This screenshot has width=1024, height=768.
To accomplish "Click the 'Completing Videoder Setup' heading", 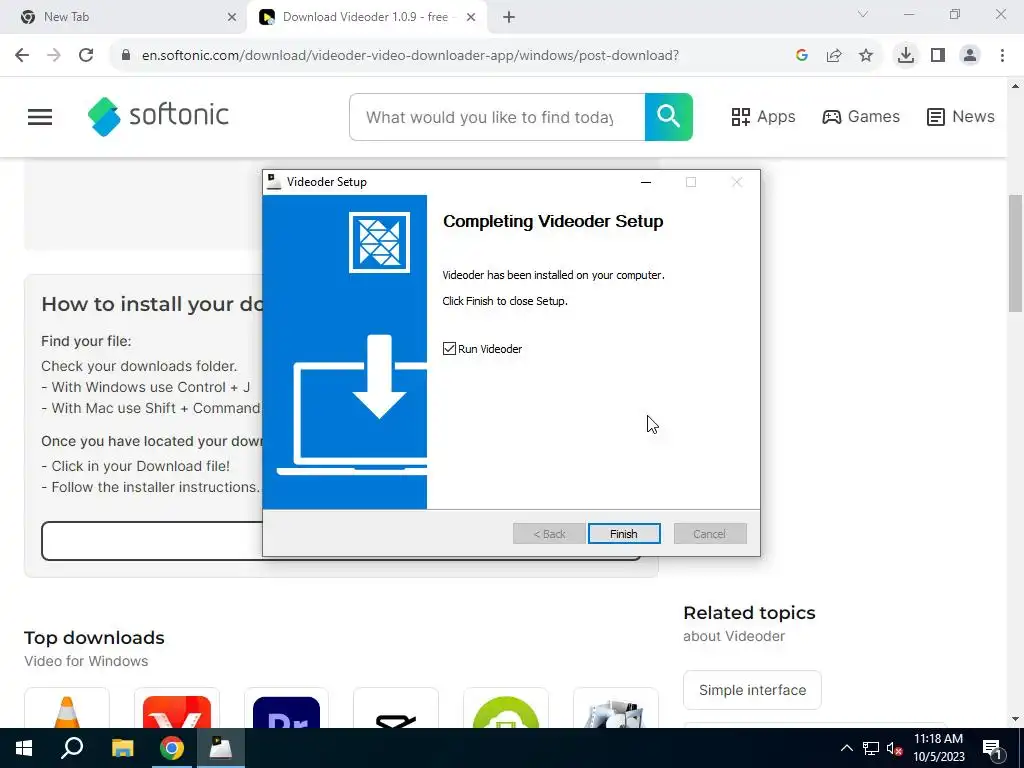I will 553,221.
